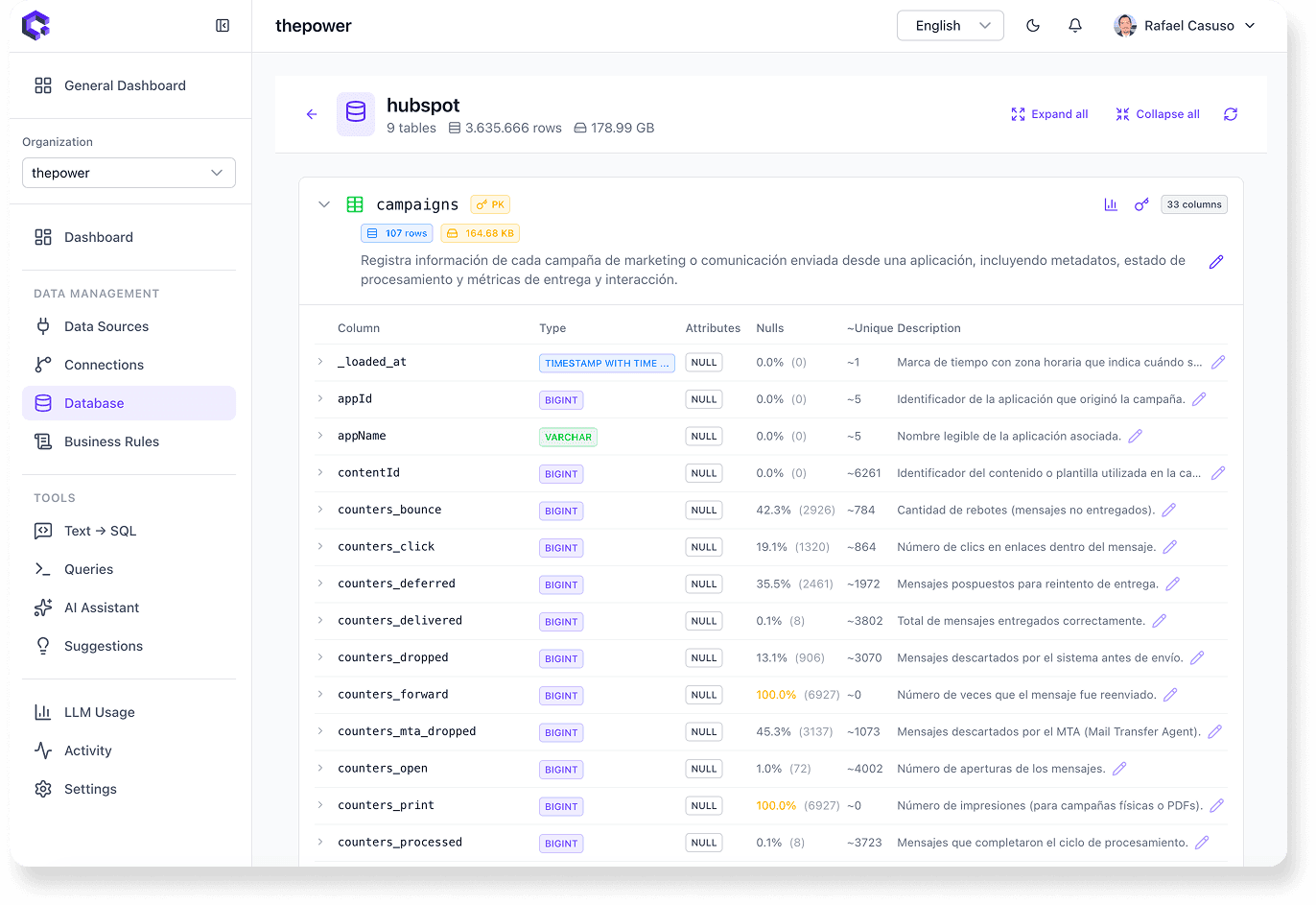1316x905 pixels.
Task: Collapse the campaigns table section
Action: 324,204
